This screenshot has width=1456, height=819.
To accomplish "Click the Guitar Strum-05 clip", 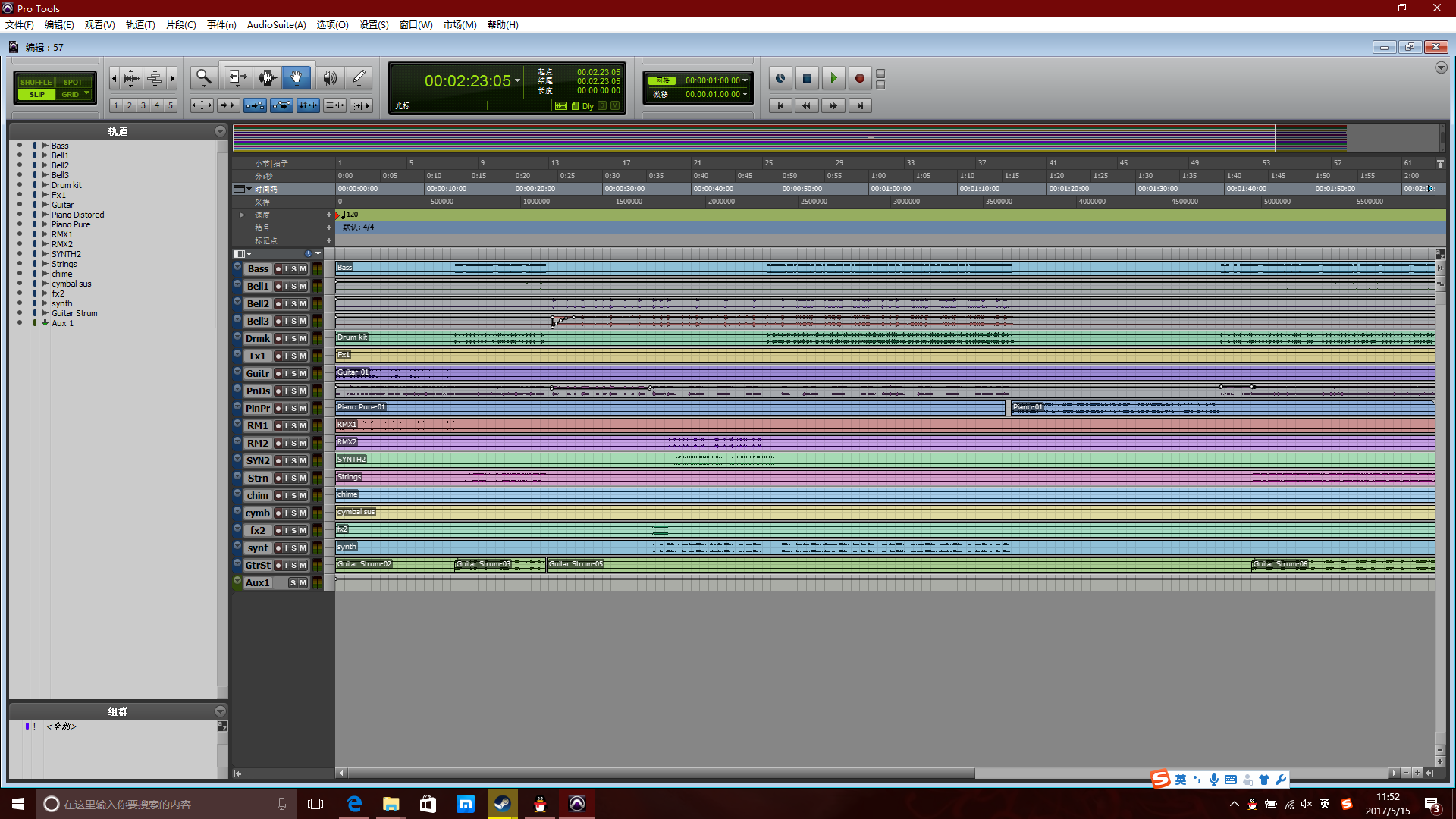I will pos(898,565).
